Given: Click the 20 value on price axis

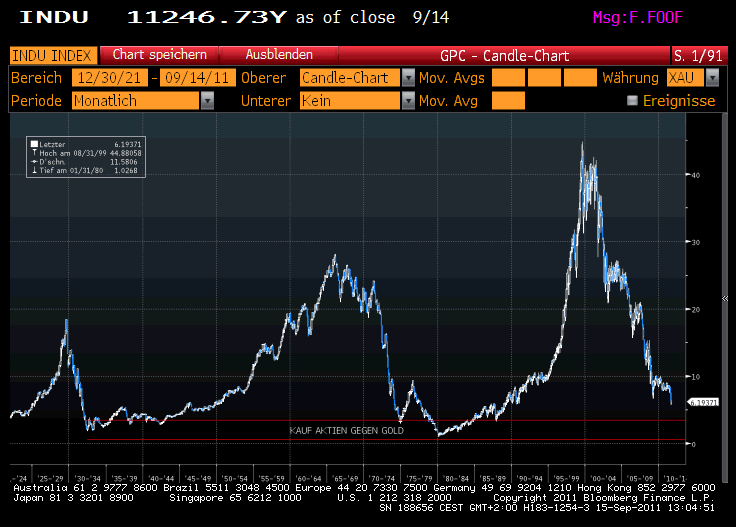Looking at the screenshot, I should pos(696,309).
